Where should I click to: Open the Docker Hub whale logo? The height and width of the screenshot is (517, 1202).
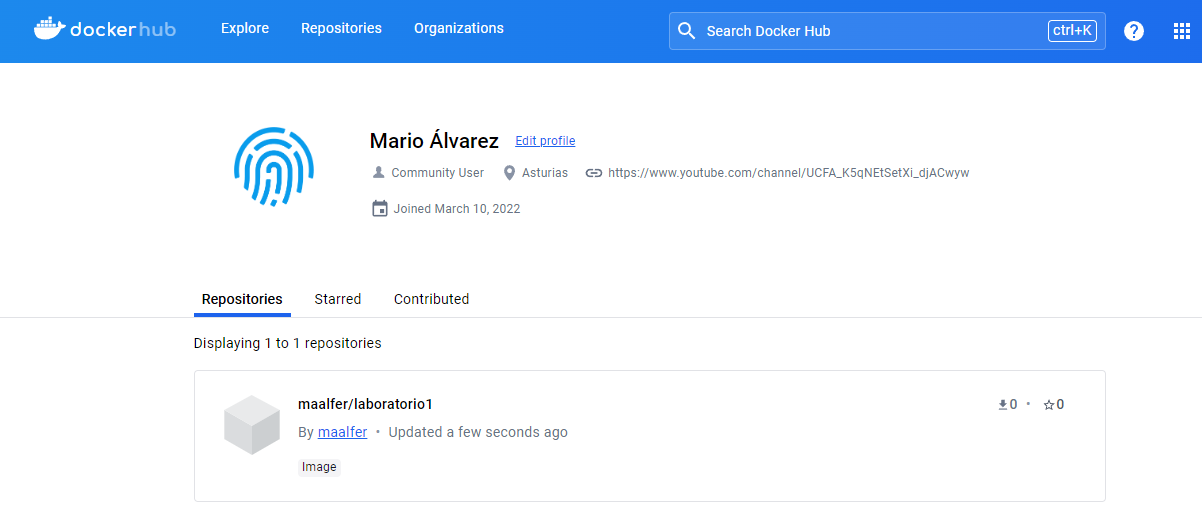[104, 29]
